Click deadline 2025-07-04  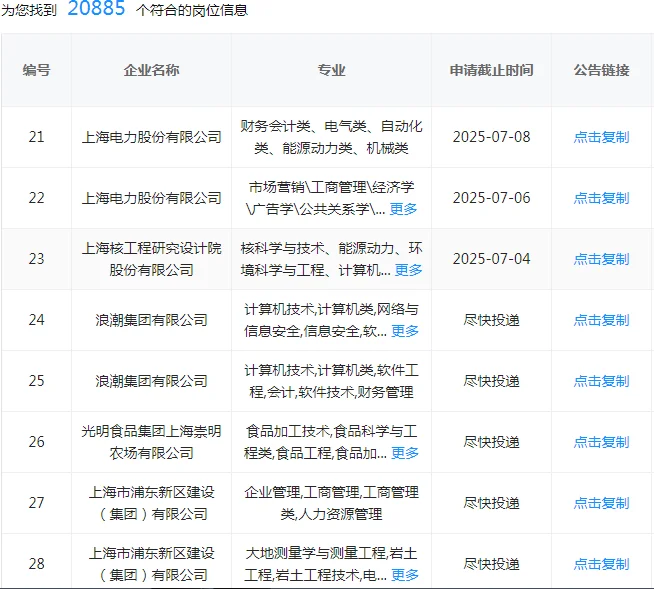(491, 259)
